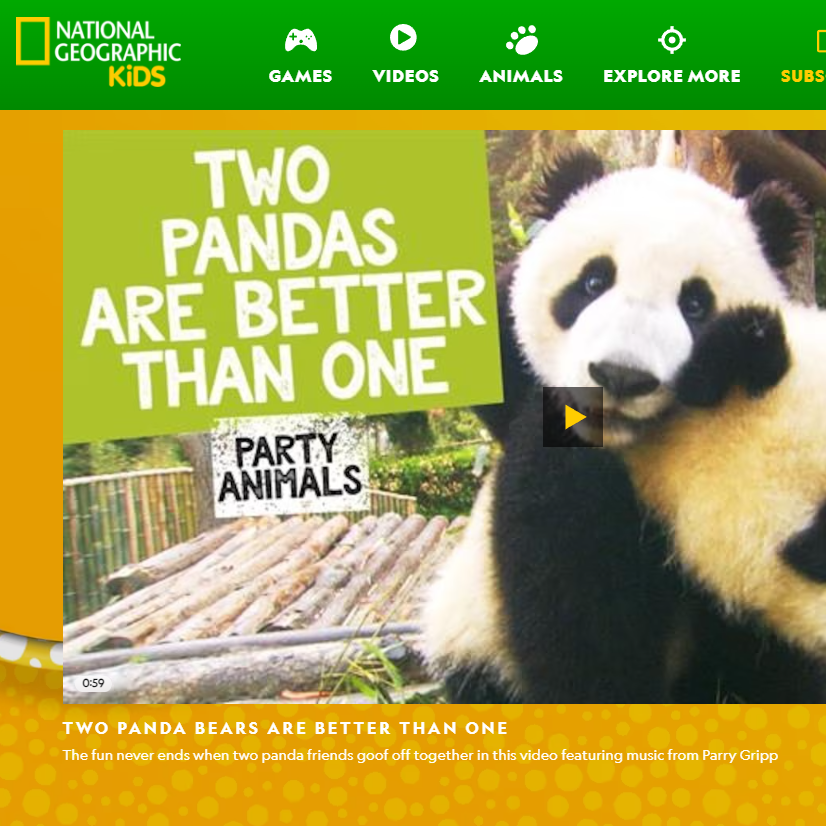Click the yellow Subscribe icon
Screen dimensions: 826x826
[821, 41]
